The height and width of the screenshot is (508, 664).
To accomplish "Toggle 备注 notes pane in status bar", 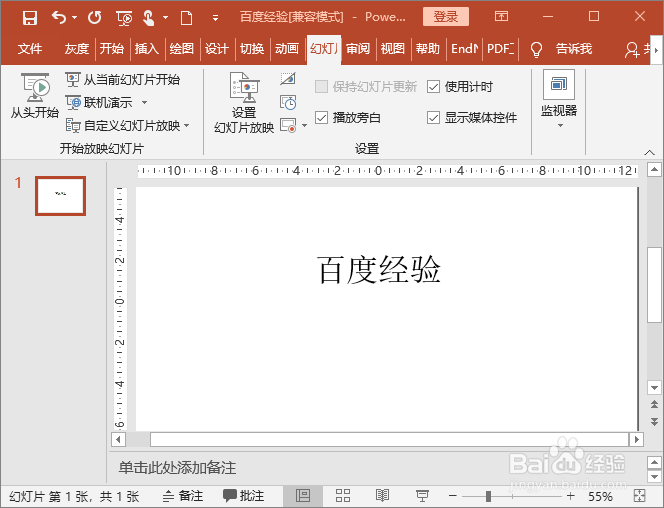I will pyautogui.click(x=183, y=496).
